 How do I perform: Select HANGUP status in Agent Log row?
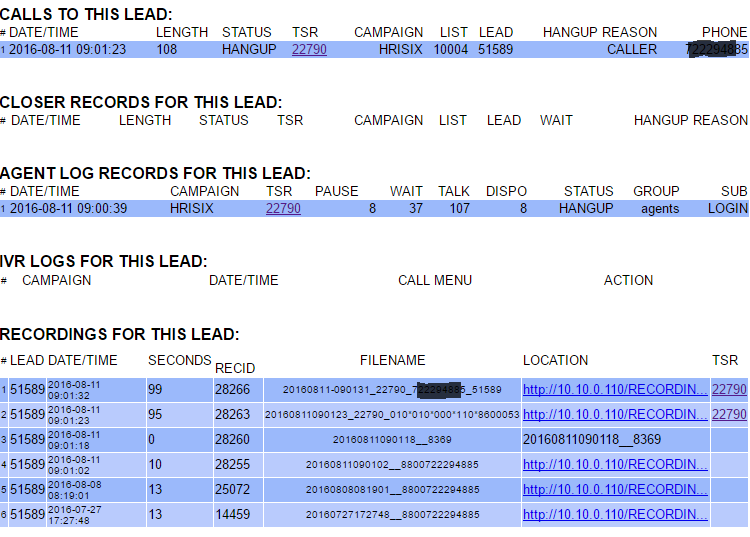click(586, 208)
